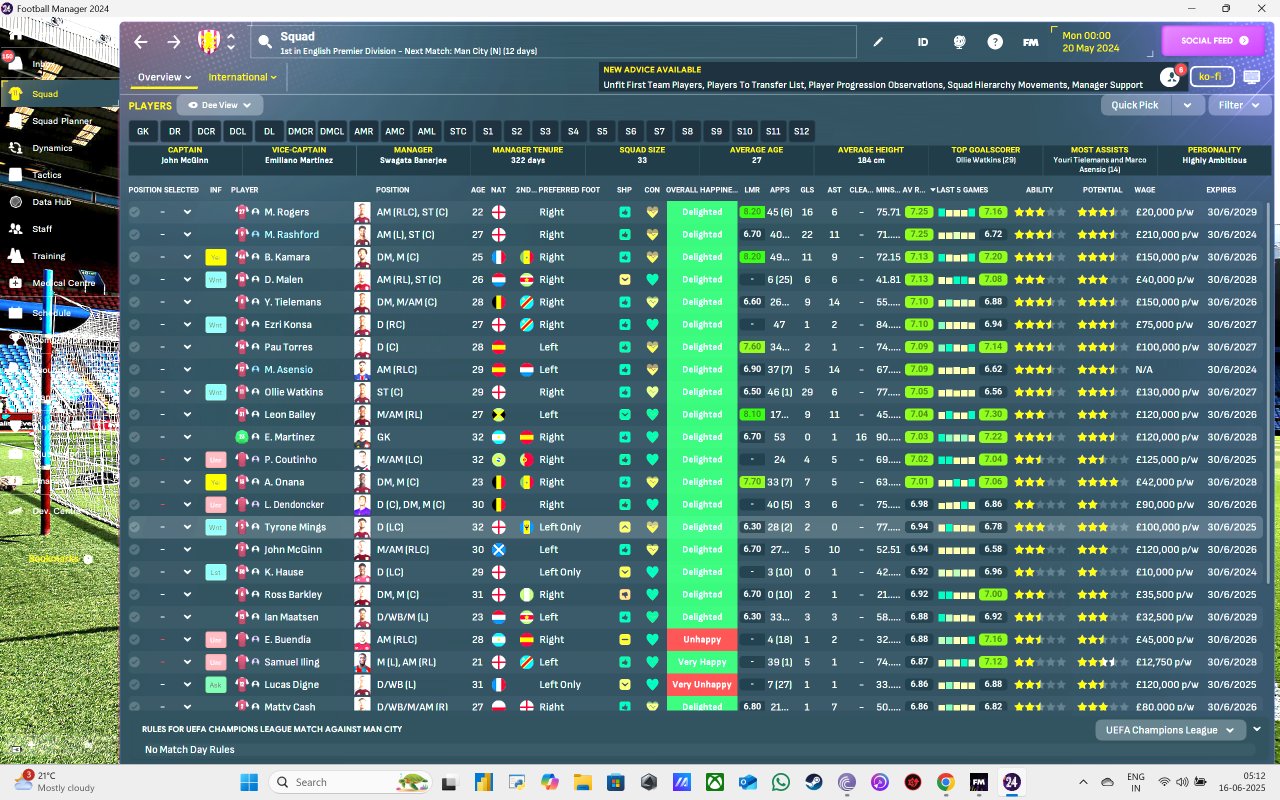The height and width of the screenshot is (800, 1280).
Task: Open the Xbox app from the taskbar
Action: point(715,782)
